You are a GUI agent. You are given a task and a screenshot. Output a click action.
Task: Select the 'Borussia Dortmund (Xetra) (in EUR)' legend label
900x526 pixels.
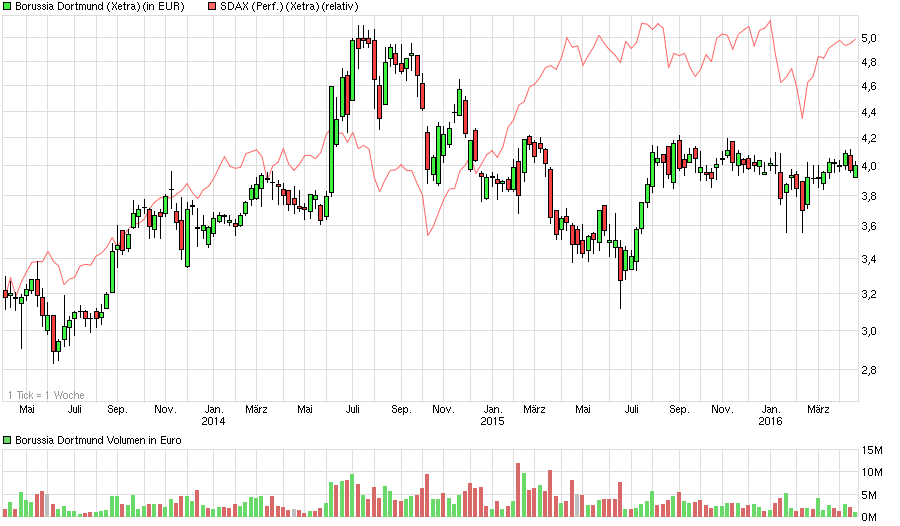(x=100, y=6)
